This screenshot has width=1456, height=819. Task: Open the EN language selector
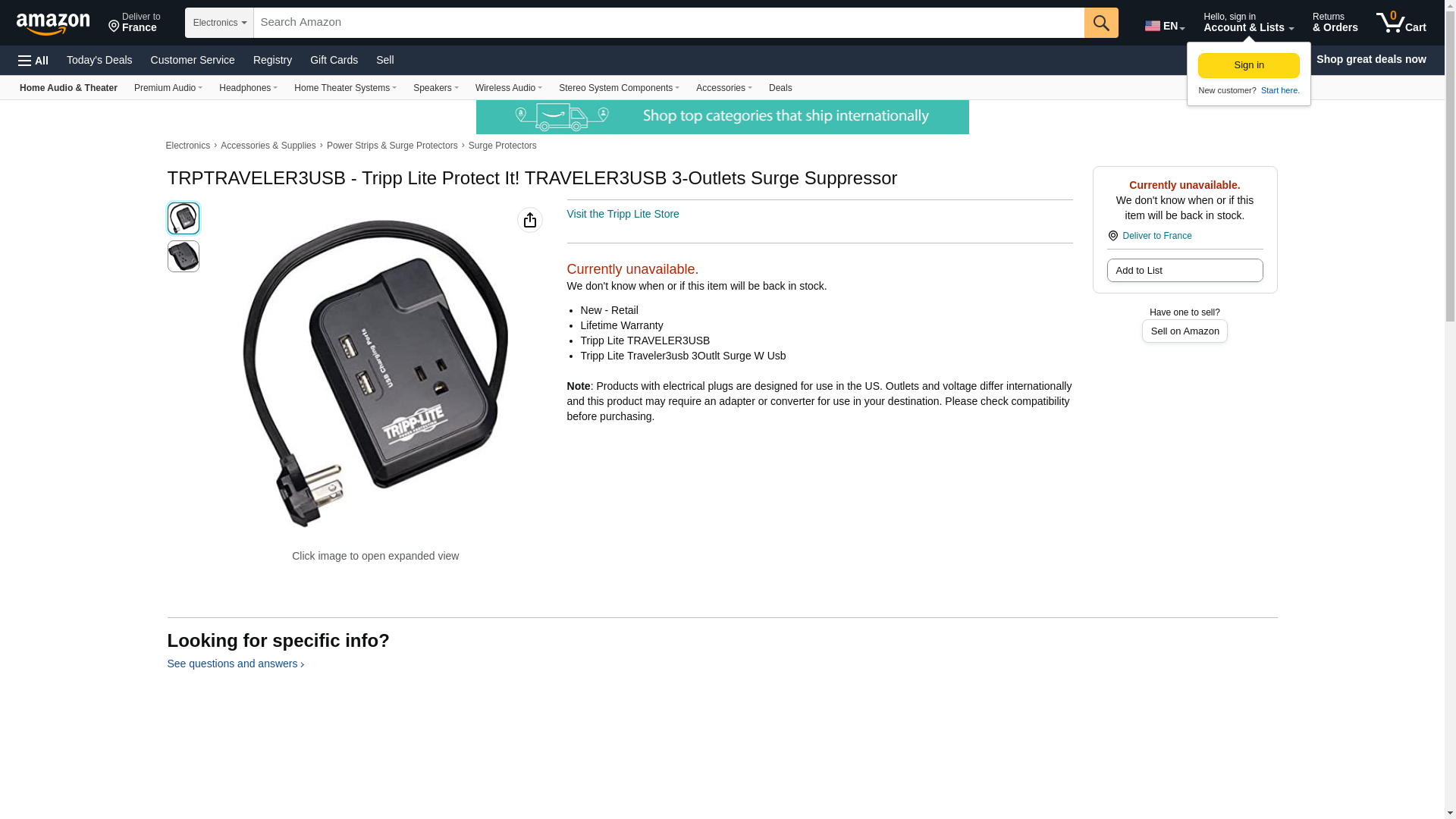click(x=1165, y=25)
